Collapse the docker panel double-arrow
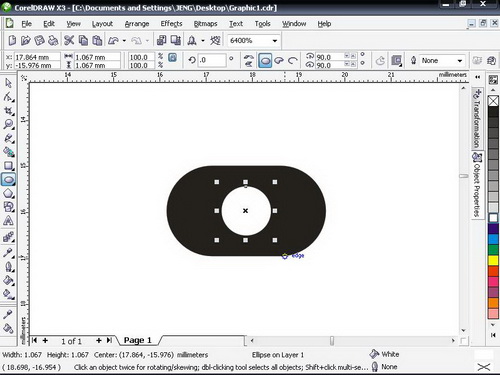This screenshot has height=375, width=500. [x=478, y=77]
